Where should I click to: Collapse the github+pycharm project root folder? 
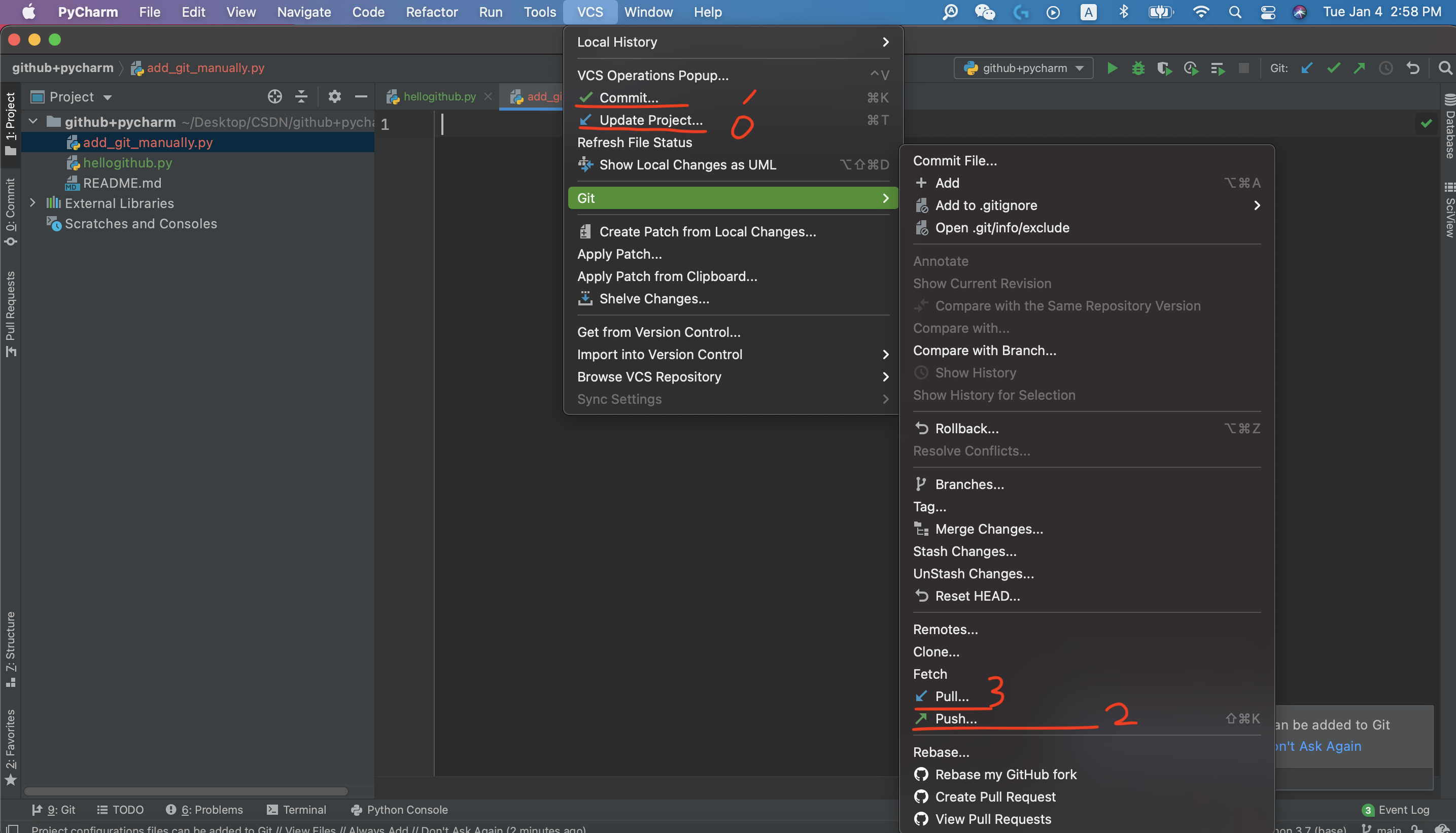(32, 122)
